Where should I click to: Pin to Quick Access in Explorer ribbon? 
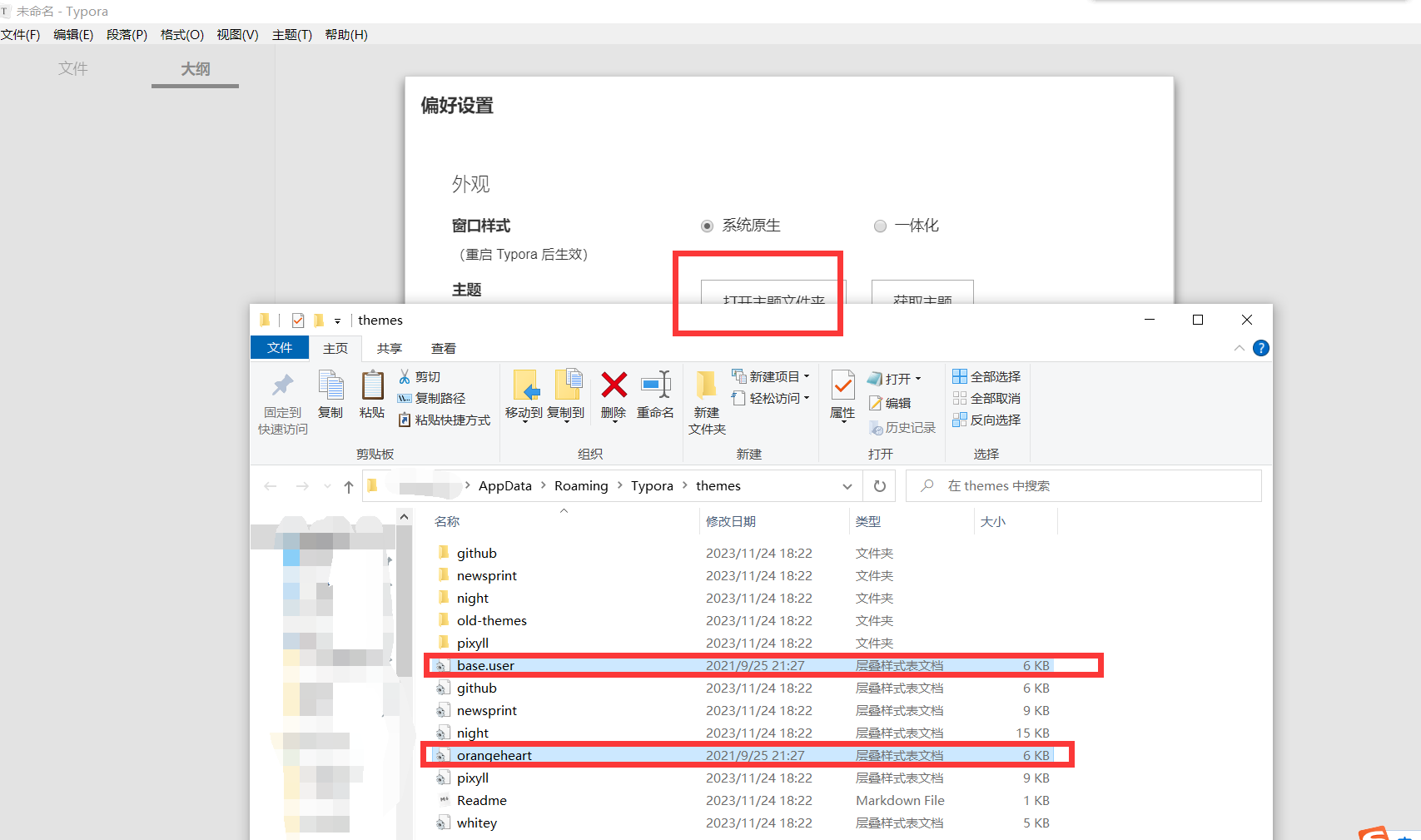283,404
